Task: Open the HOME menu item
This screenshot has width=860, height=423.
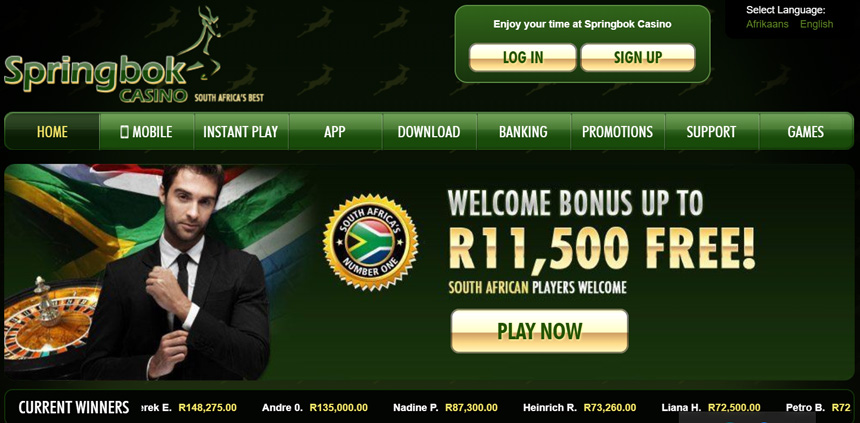Action: [52, 132]
